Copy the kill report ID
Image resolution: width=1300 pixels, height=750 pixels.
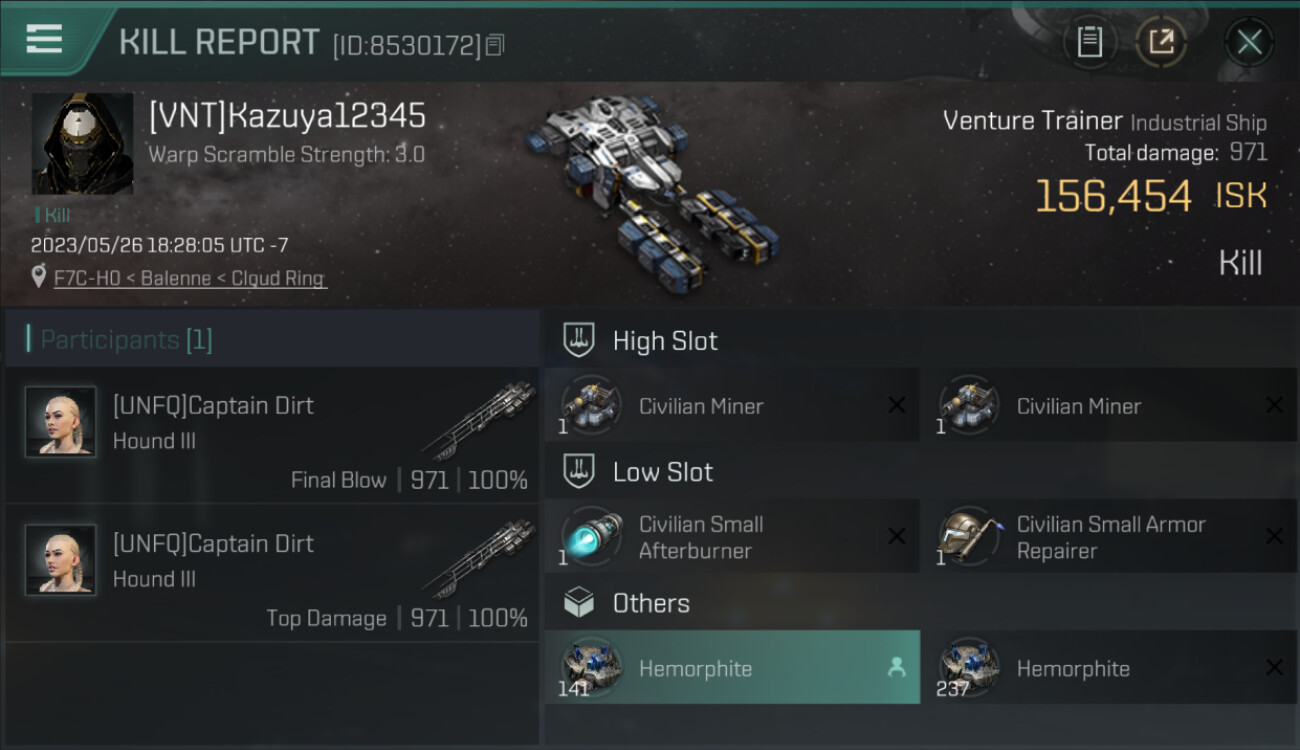click(x=496, y=45)
